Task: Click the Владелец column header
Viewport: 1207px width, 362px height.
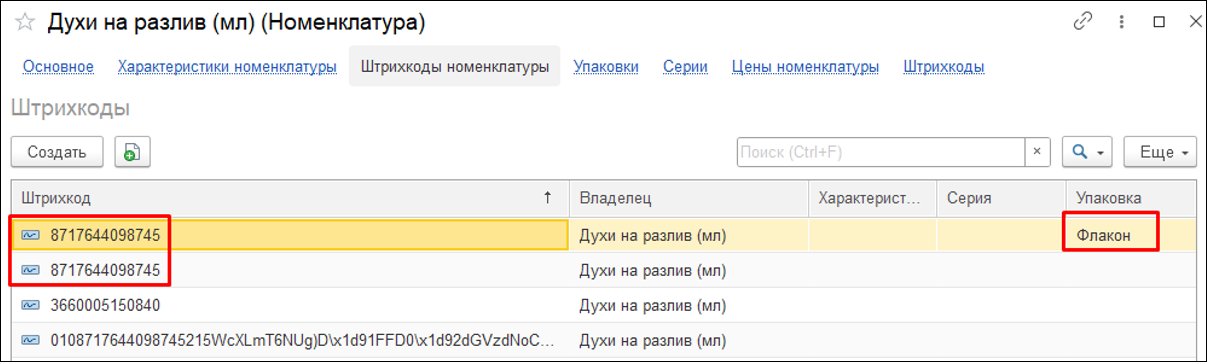Action: 688,198
